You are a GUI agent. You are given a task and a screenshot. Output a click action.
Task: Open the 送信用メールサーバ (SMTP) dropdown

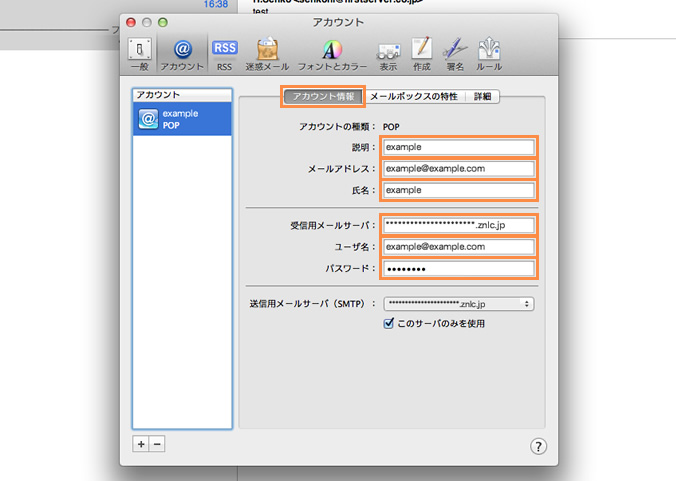point(459,304)
